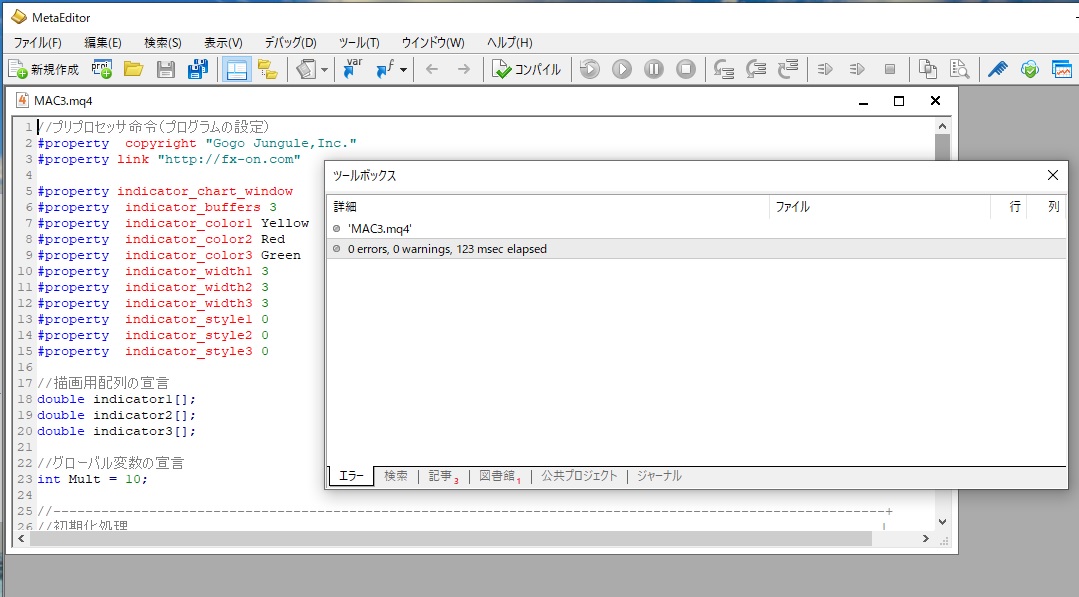Open the ツール(T) menu

tap(359, 42)
